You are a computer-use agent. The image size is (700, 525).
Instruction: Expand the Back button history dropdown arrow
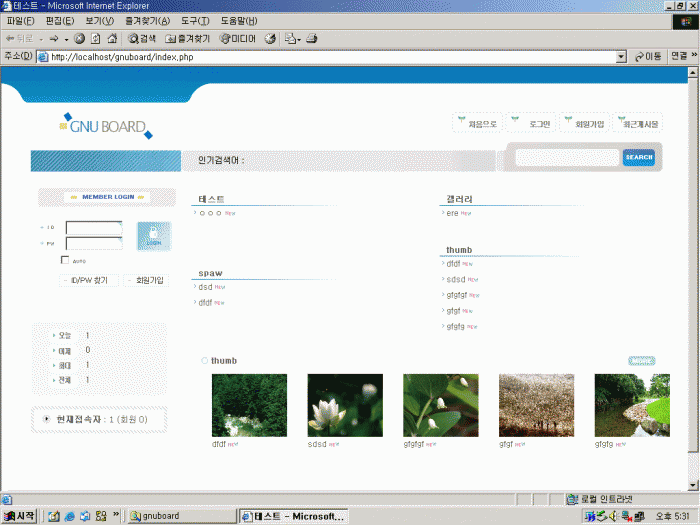click(40, 39)
